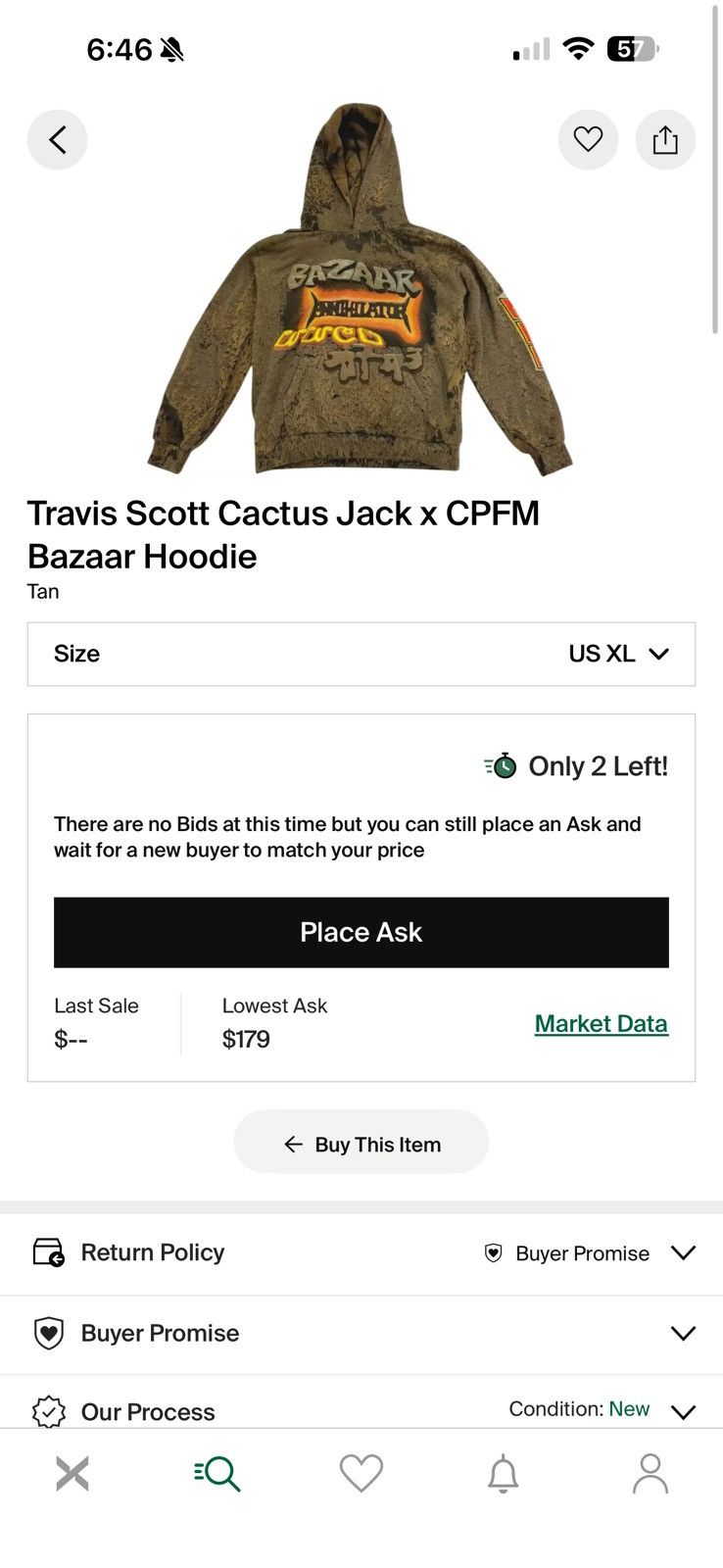Tap the share icon
Viewport: 723px width, 1568px height.
[665, 140]
